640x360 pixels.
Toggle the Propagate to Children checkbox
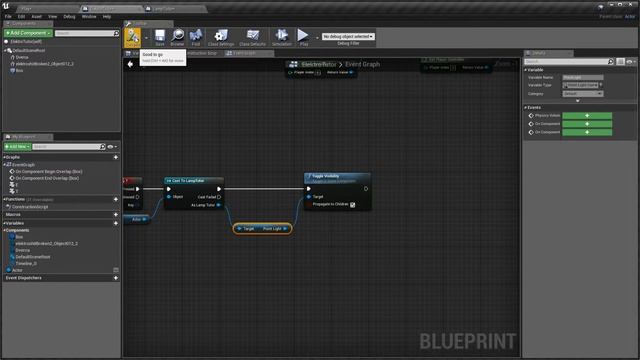coord(353,204)
